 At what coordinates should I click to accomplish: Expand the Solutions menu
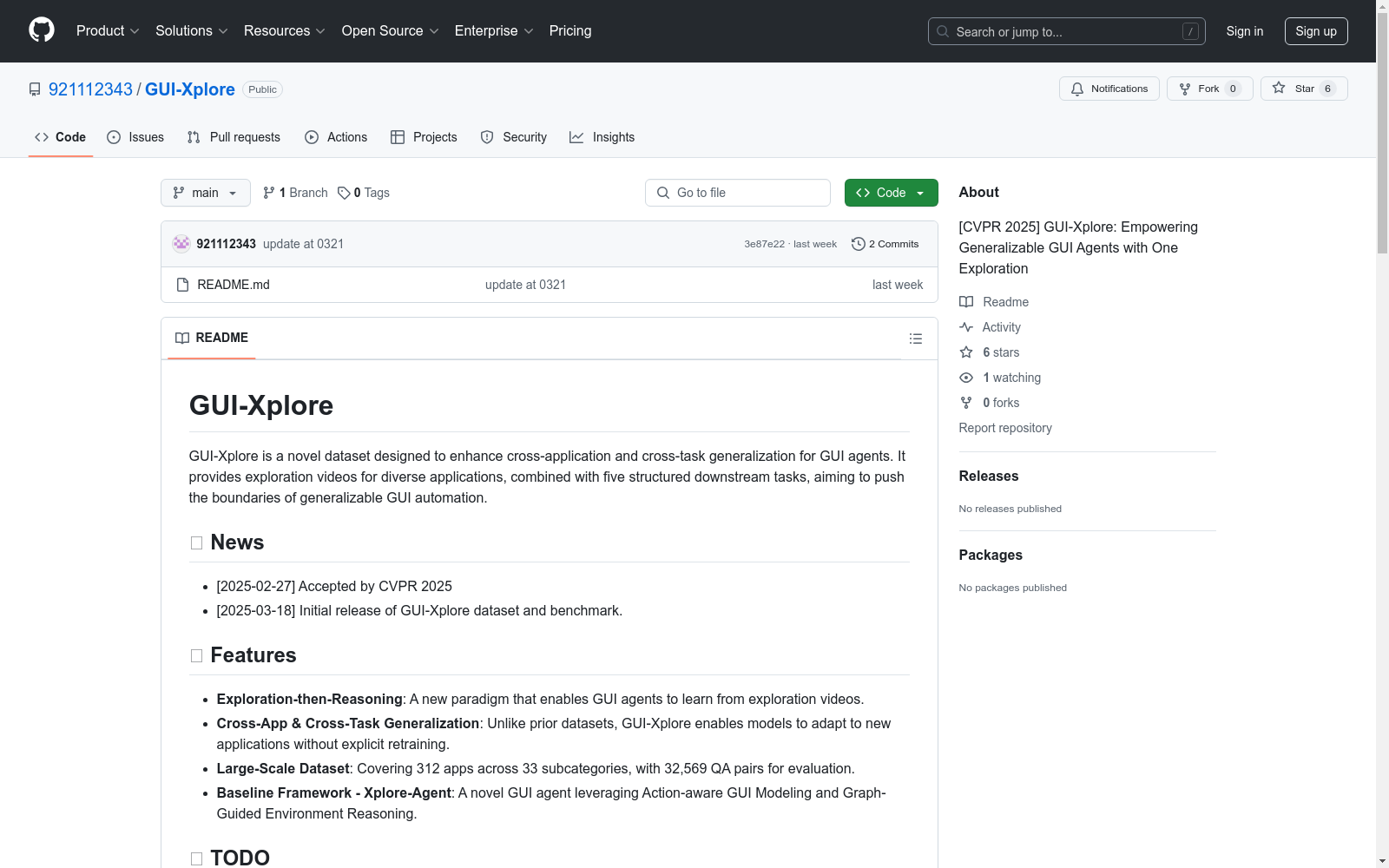pos(192,30)
